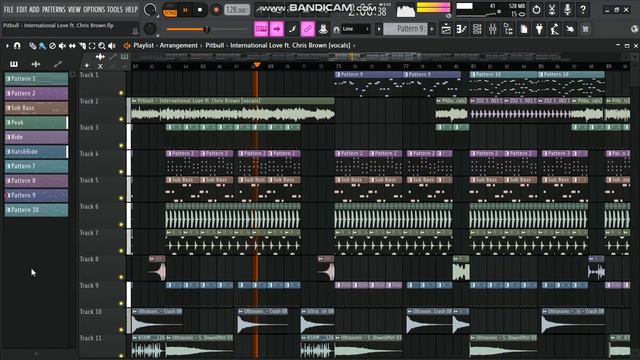Open the ADD menu
Screen dimensions: 640x360
34,9
